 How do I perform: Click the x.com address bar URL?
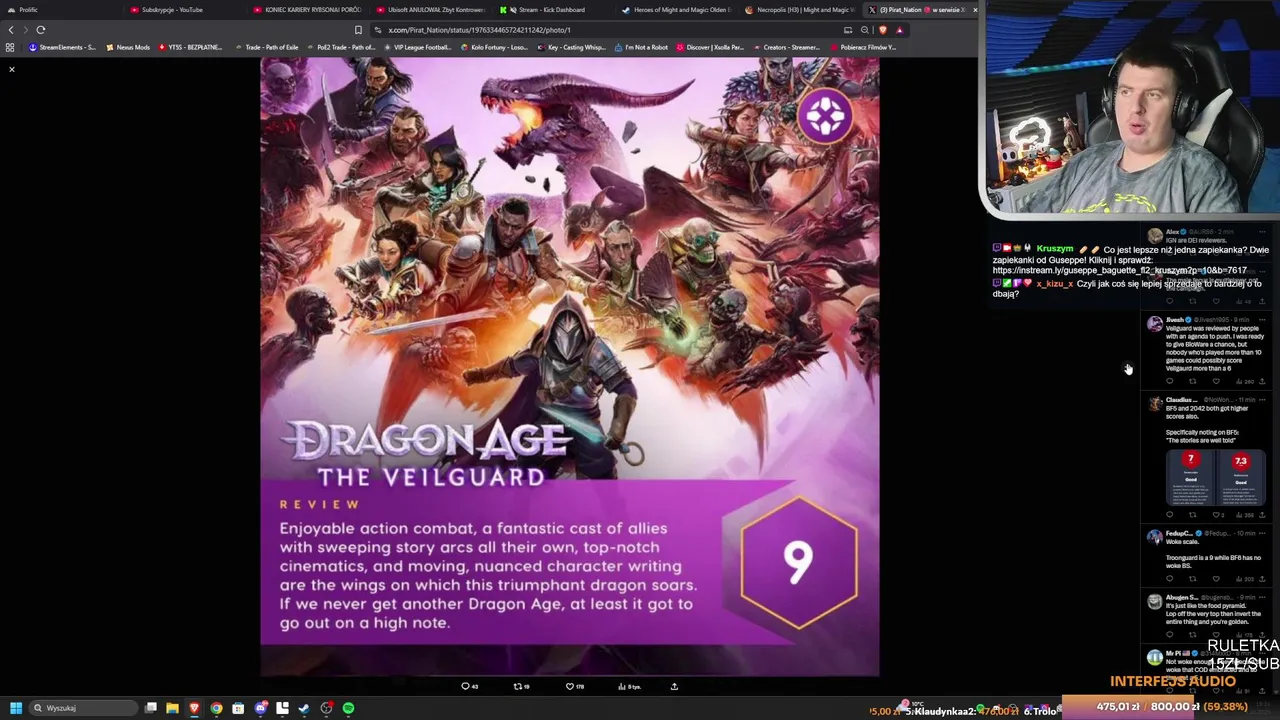[479, 30]
